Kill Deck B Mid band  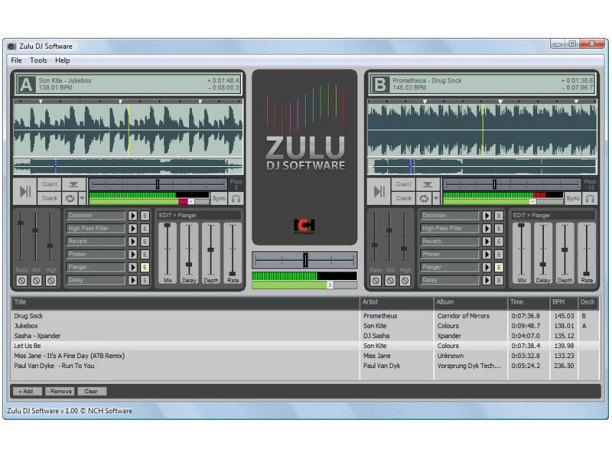390,280
